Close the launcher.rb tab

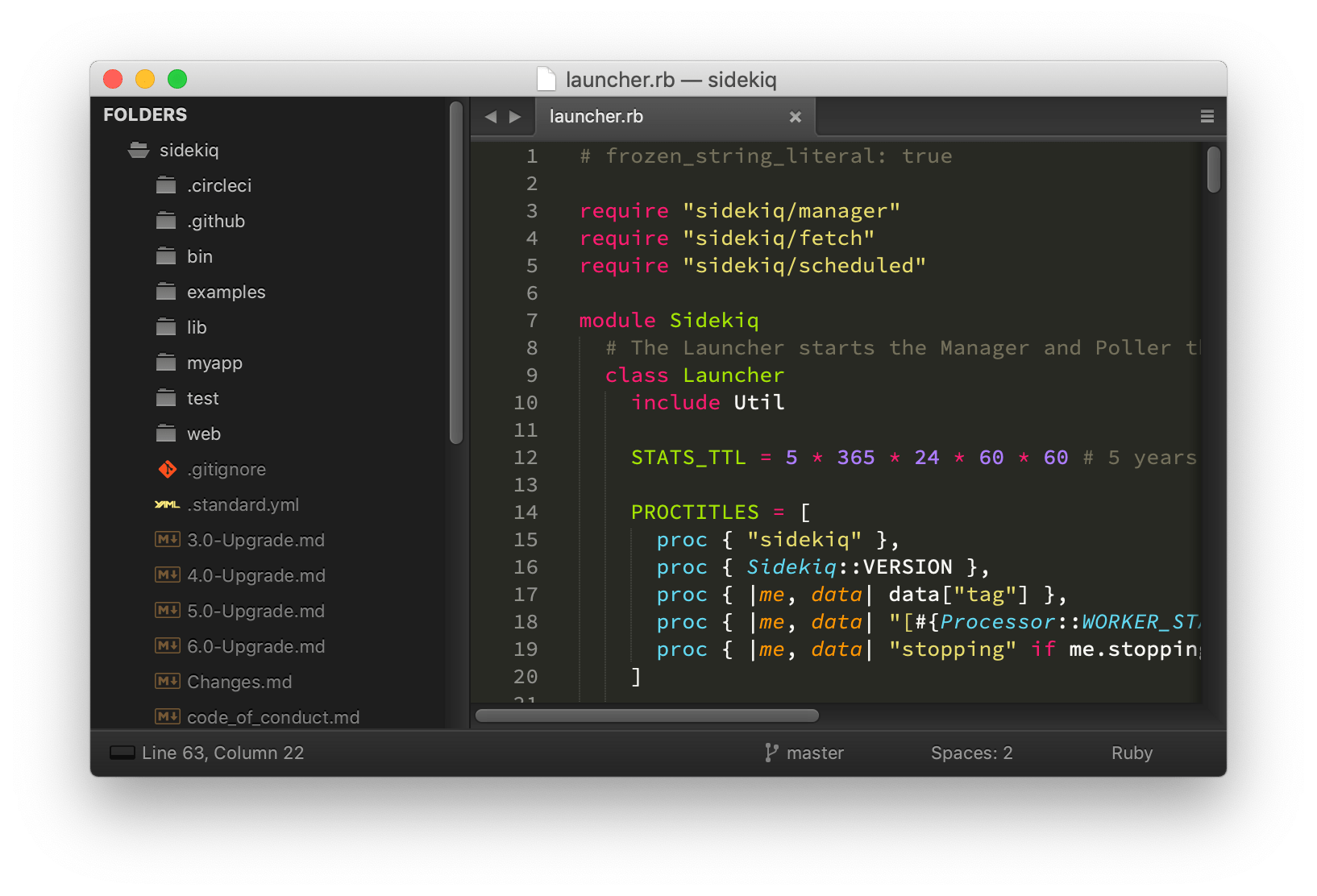pos(796,117)
